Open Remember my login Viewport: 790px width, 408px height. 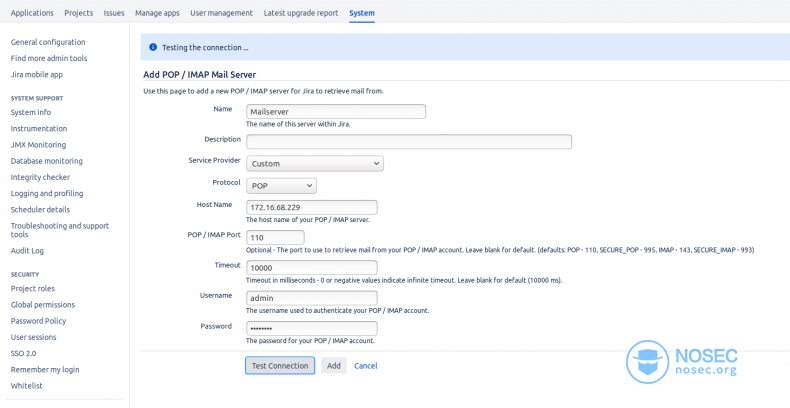(x=45, y=370)
